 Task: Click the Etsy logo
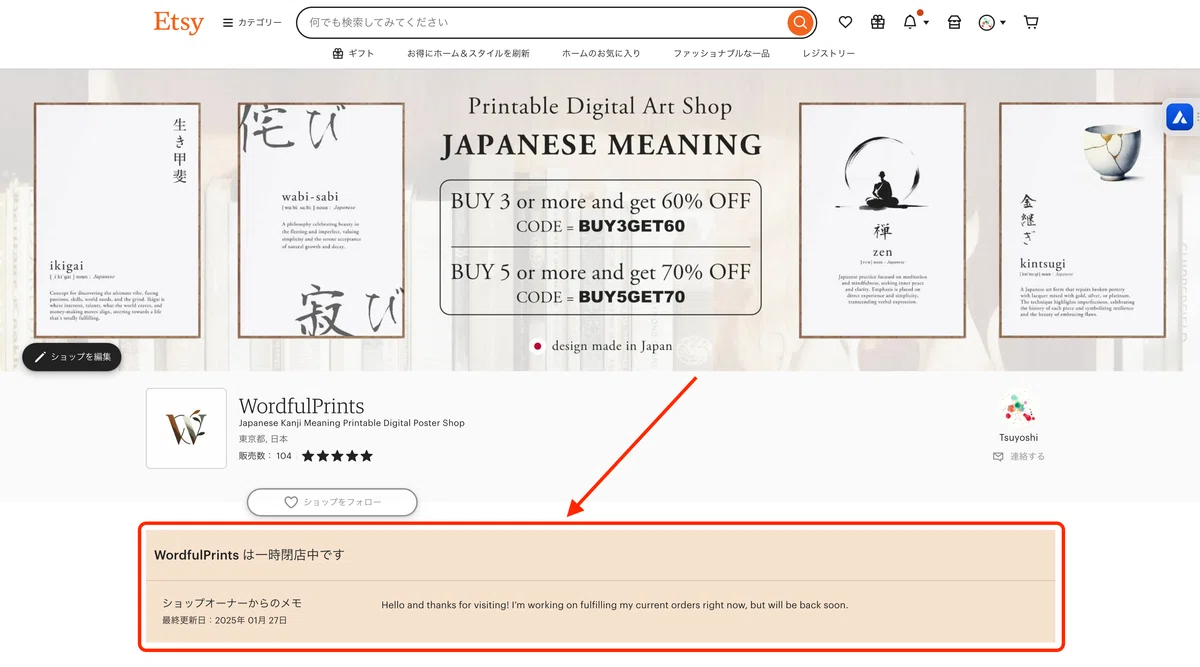179,22
